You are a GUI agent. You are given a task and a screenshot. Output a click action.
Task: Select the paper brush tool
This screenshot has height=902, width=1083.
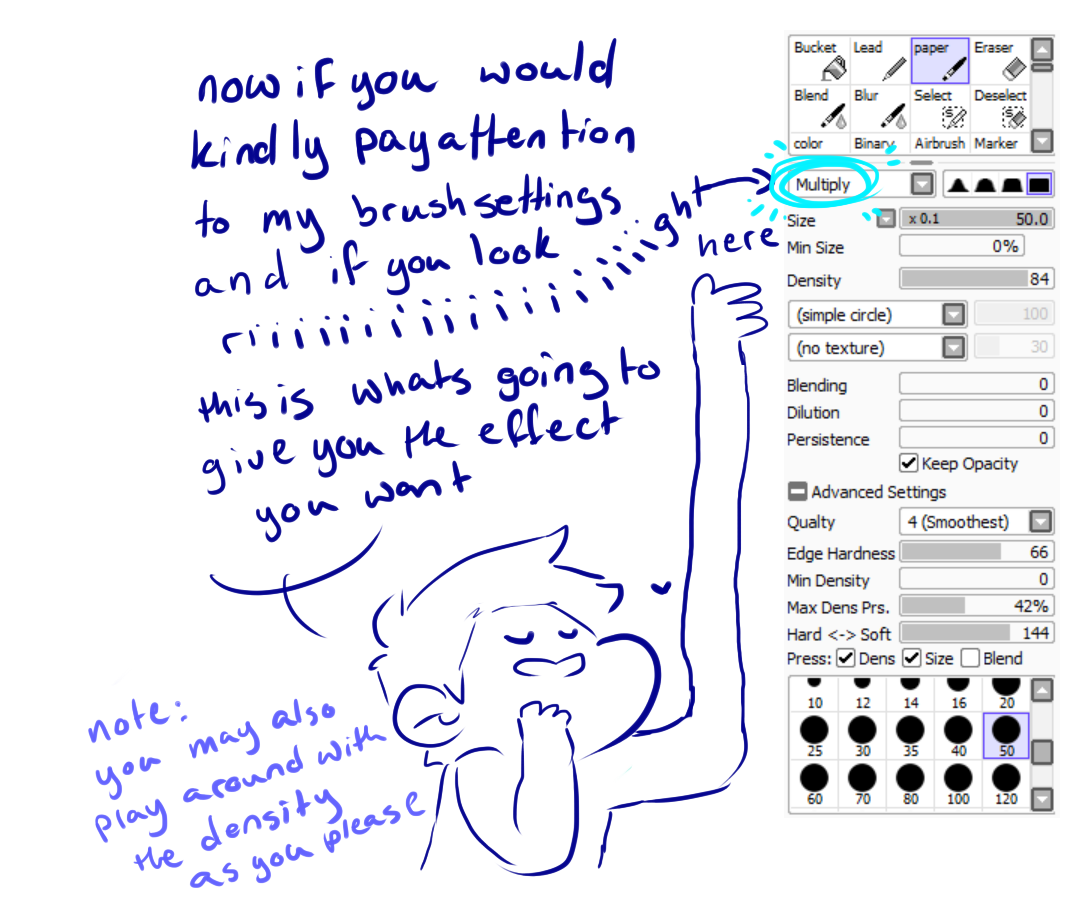pyautogui.click(x=939, y=61)
